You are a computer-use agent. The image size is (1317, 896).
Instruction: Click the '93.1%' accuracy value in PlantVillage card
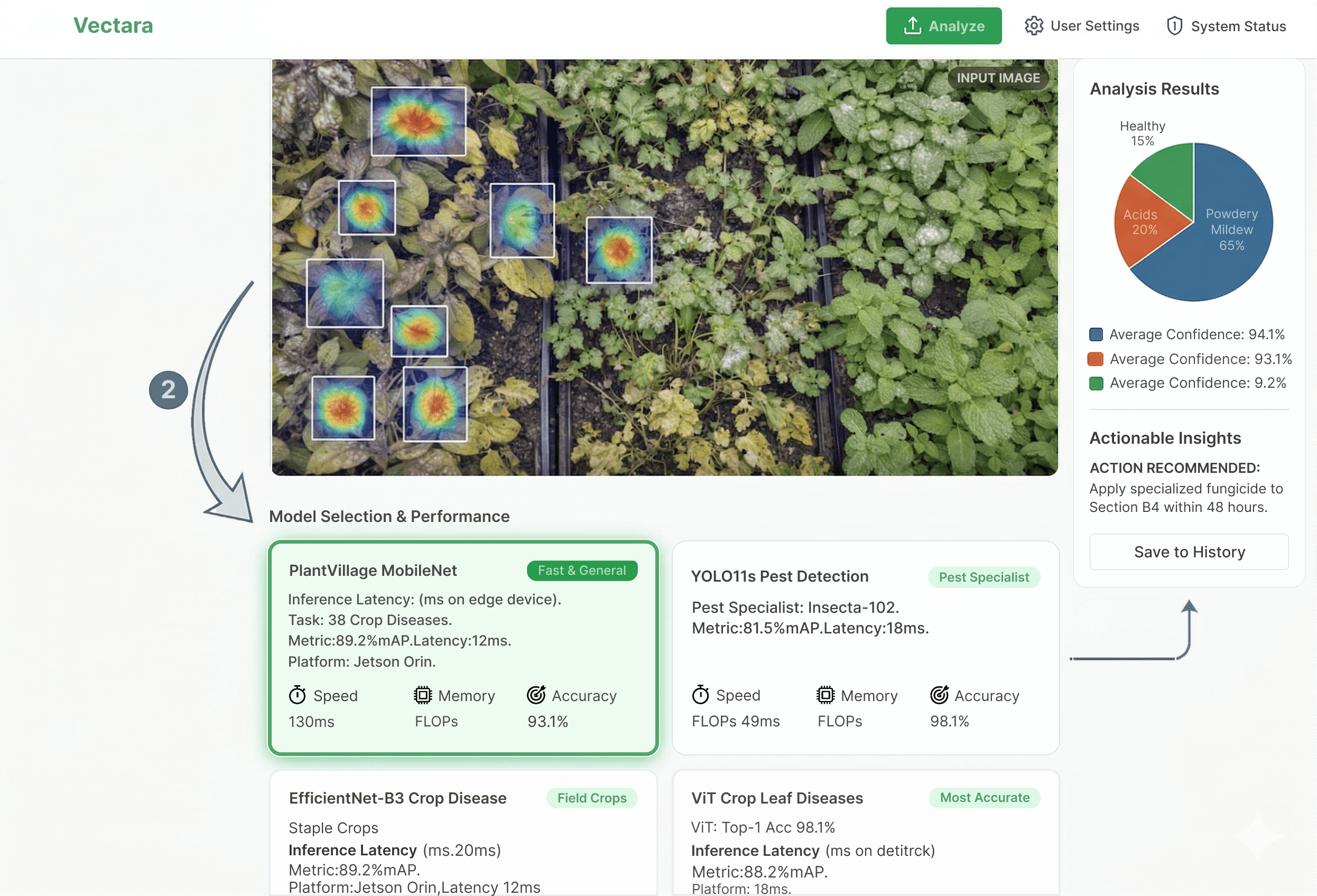tap(548, 721)
